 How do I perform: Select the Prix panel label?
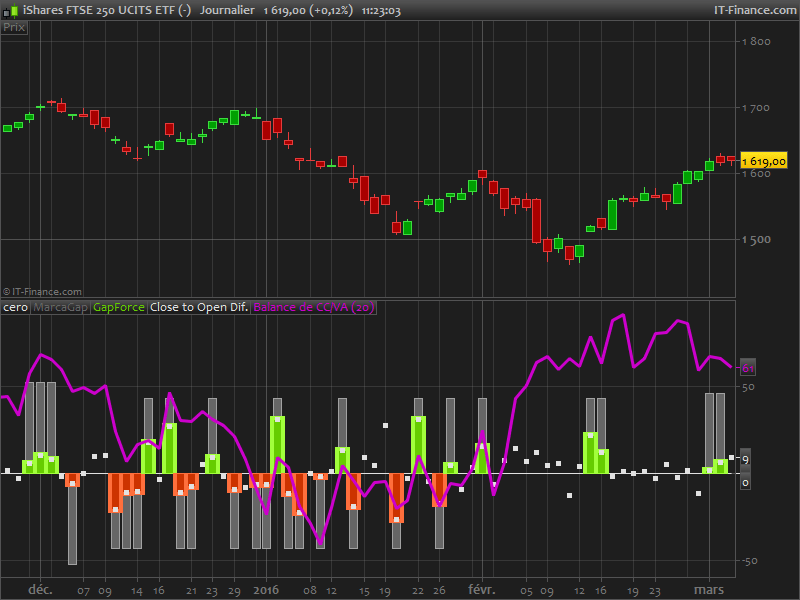pyautogui.click(x=14, y=28)
